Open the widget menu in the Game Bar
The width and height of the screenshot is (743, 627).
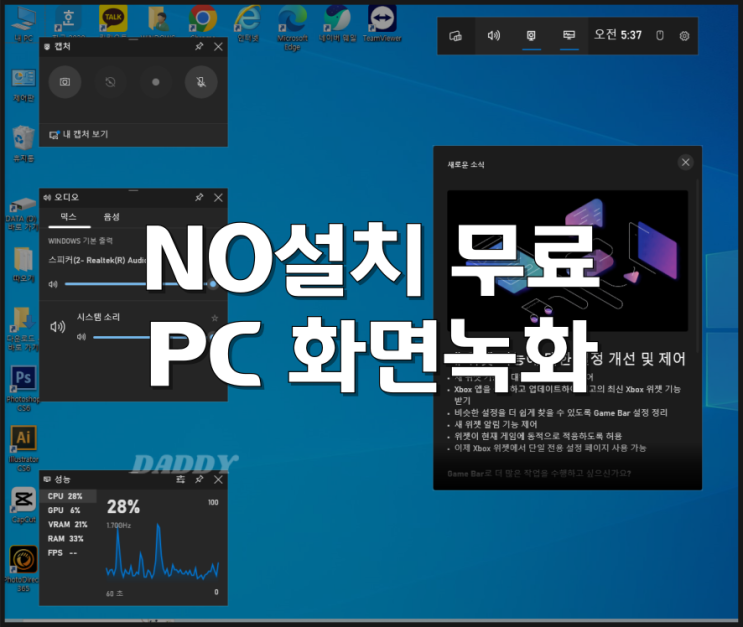coord(456,36)
